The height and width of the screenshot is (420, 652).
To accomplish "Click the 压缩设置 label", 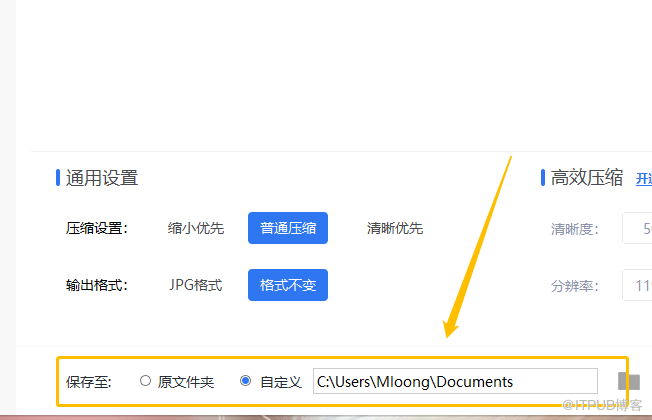I will tap(96, 228).
